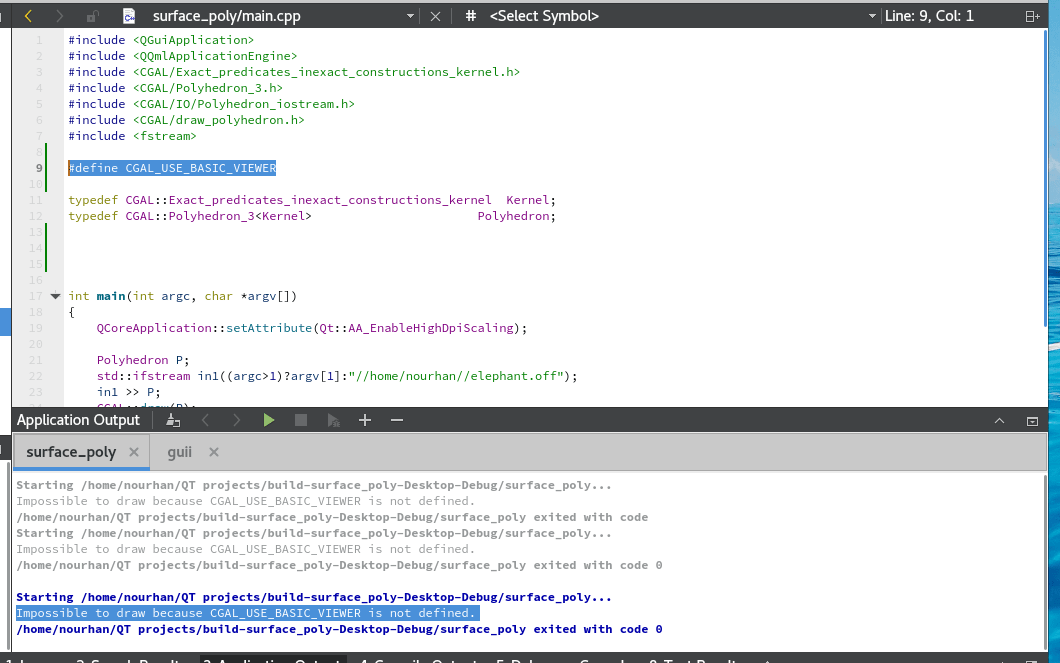
Task: Click the #include <fstream> line
Action: coord(132,137)
